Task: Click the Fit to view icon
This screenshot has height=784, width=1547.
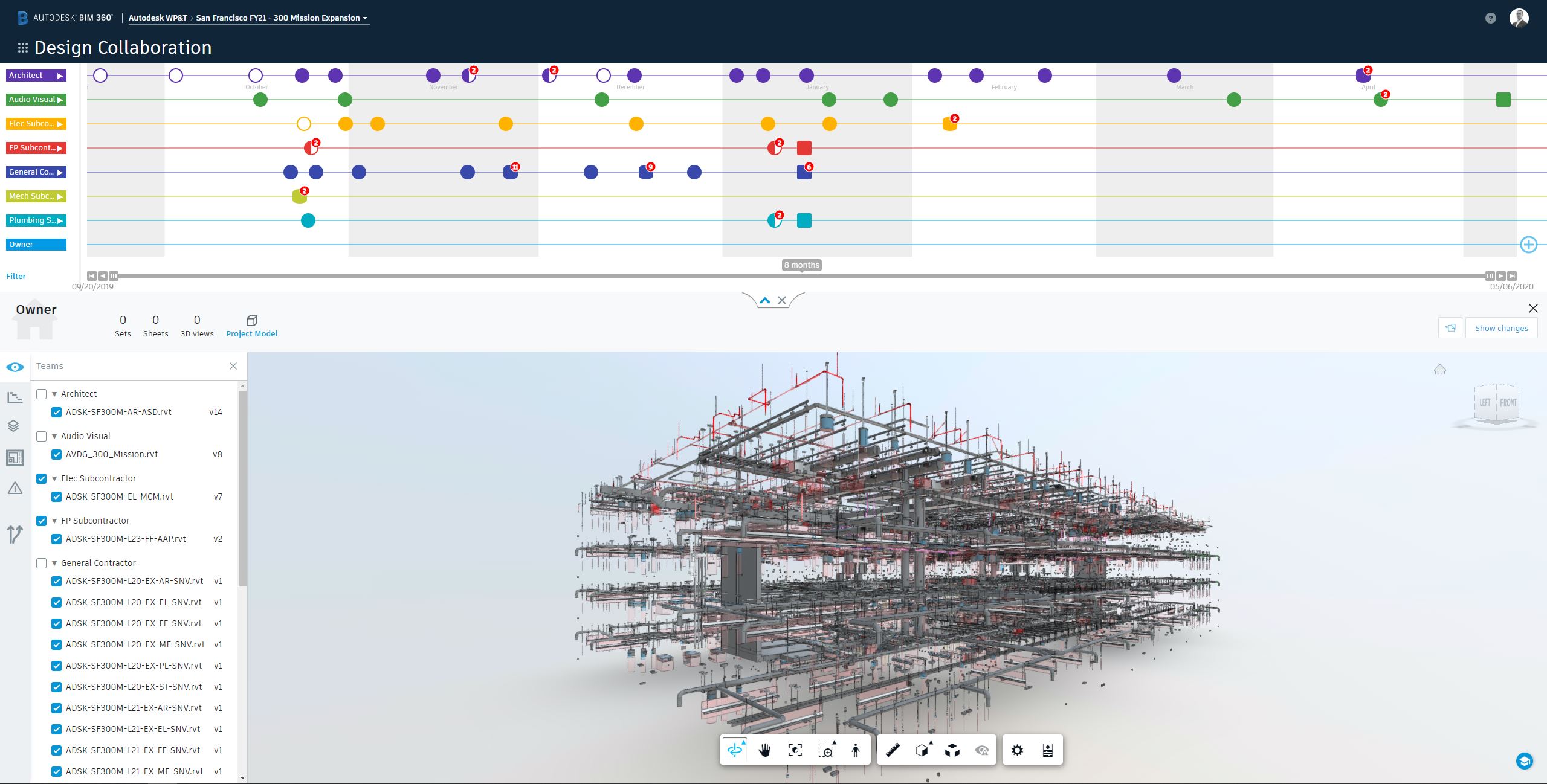Action: click(x=795, y=750)
